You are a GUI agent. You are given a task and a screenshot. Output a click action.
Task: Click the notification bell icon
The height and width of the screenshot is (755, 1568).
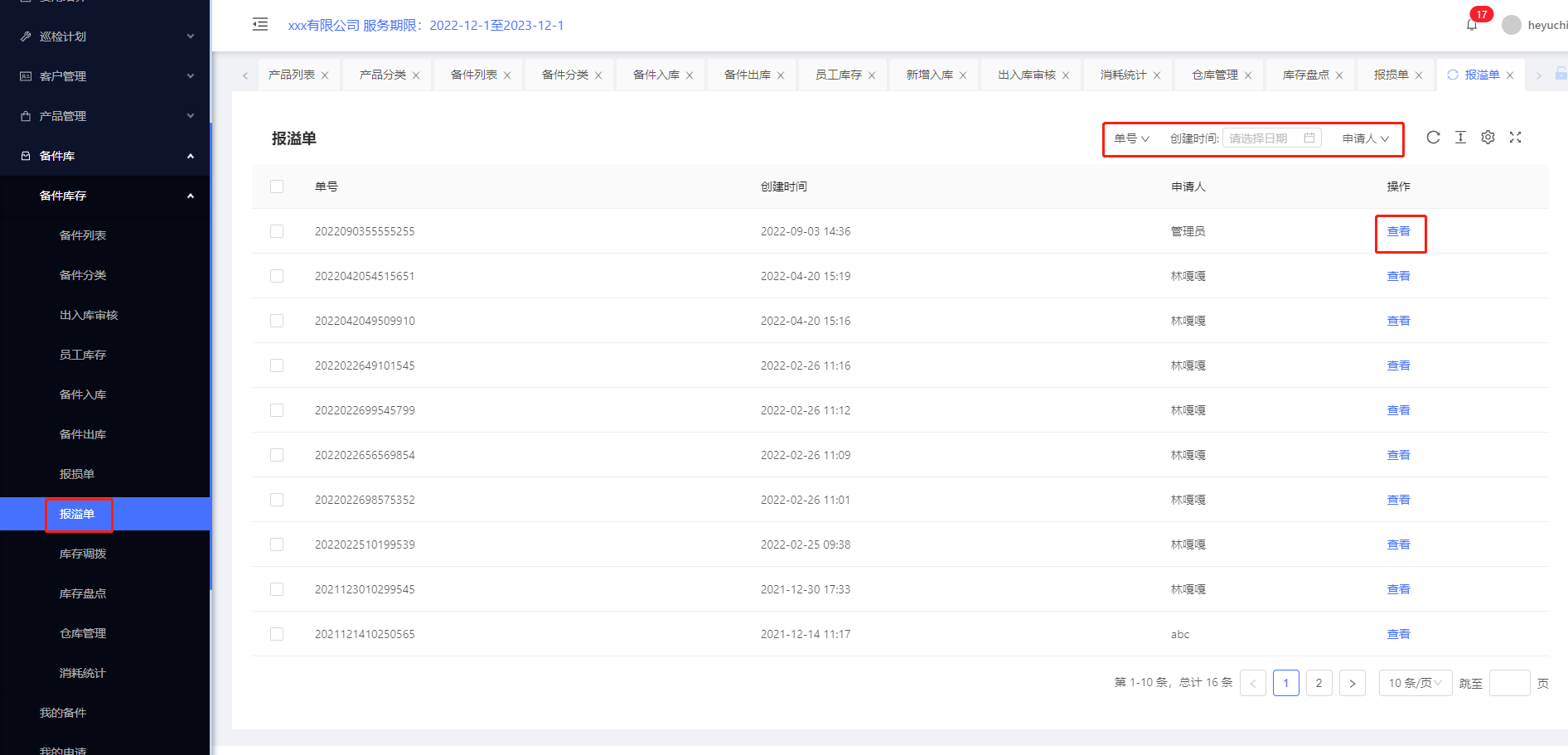pyautogui.click(x=1472, y=25)
